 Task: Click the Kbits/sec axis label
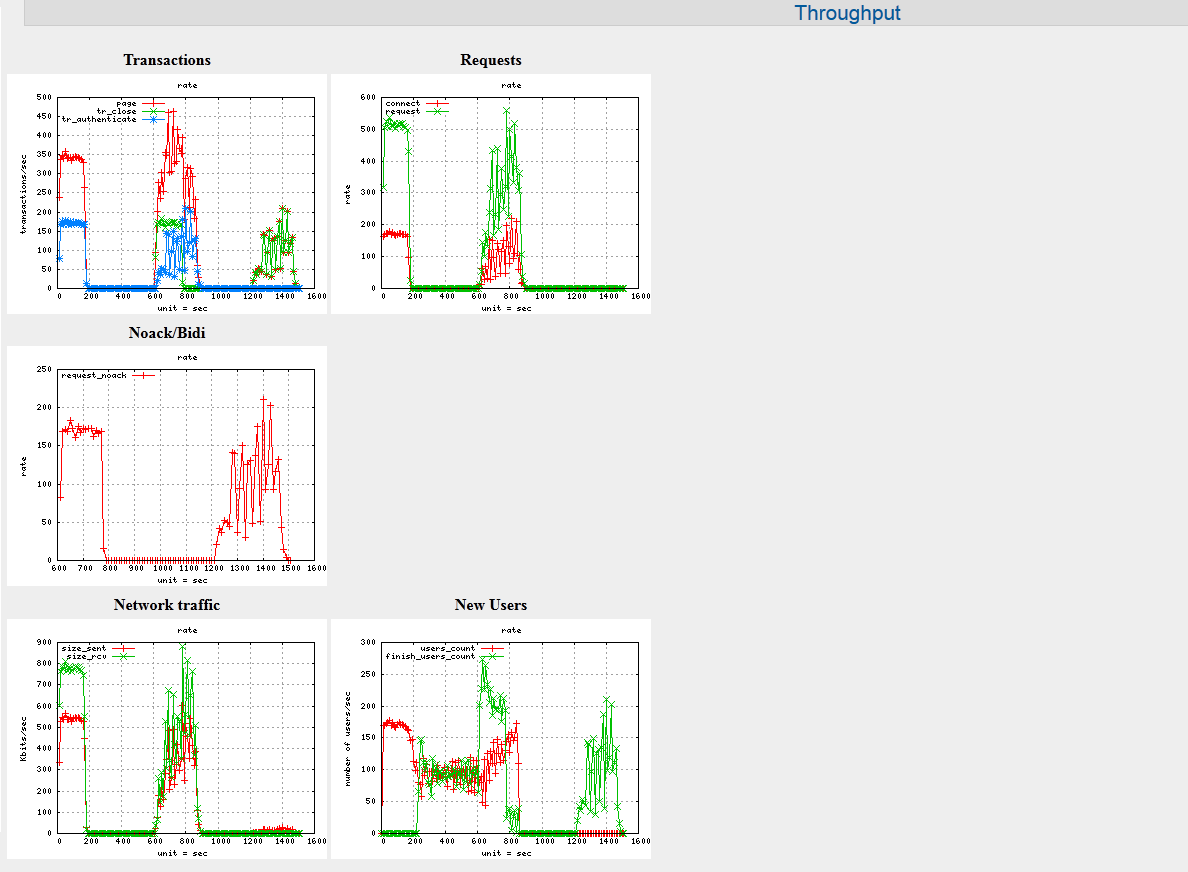pyautogui.click(x=23, y=739)
